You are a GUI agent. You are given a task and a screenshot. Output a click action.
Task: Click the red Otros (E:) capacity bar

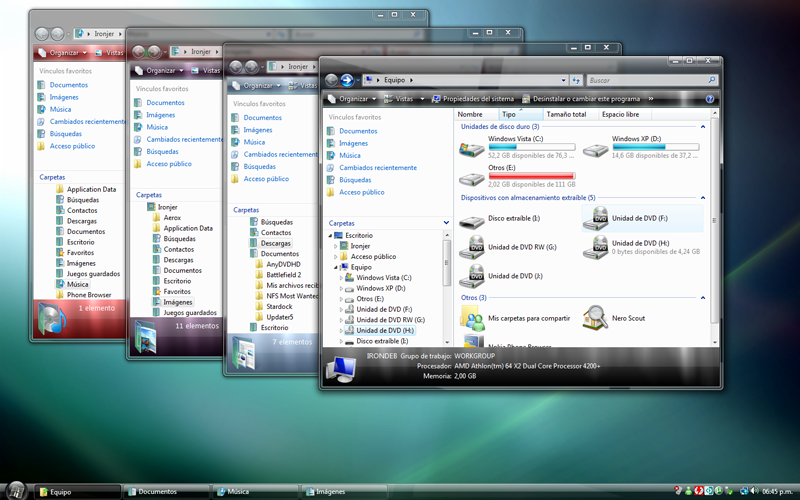(532, 176)
